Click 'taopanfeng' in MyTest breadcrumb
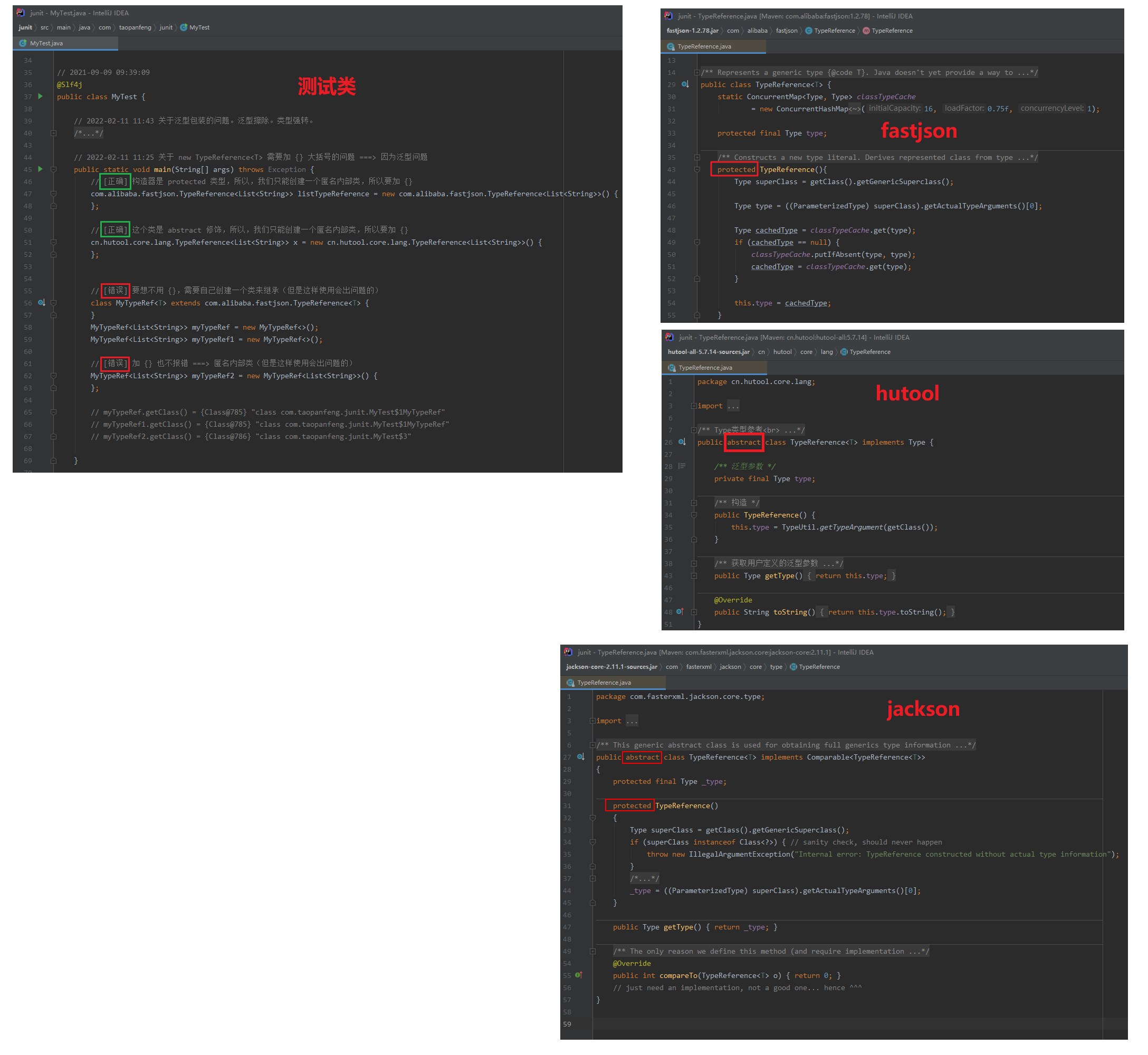Viewport: 1148px width, 1055px height. click(135, 27)
